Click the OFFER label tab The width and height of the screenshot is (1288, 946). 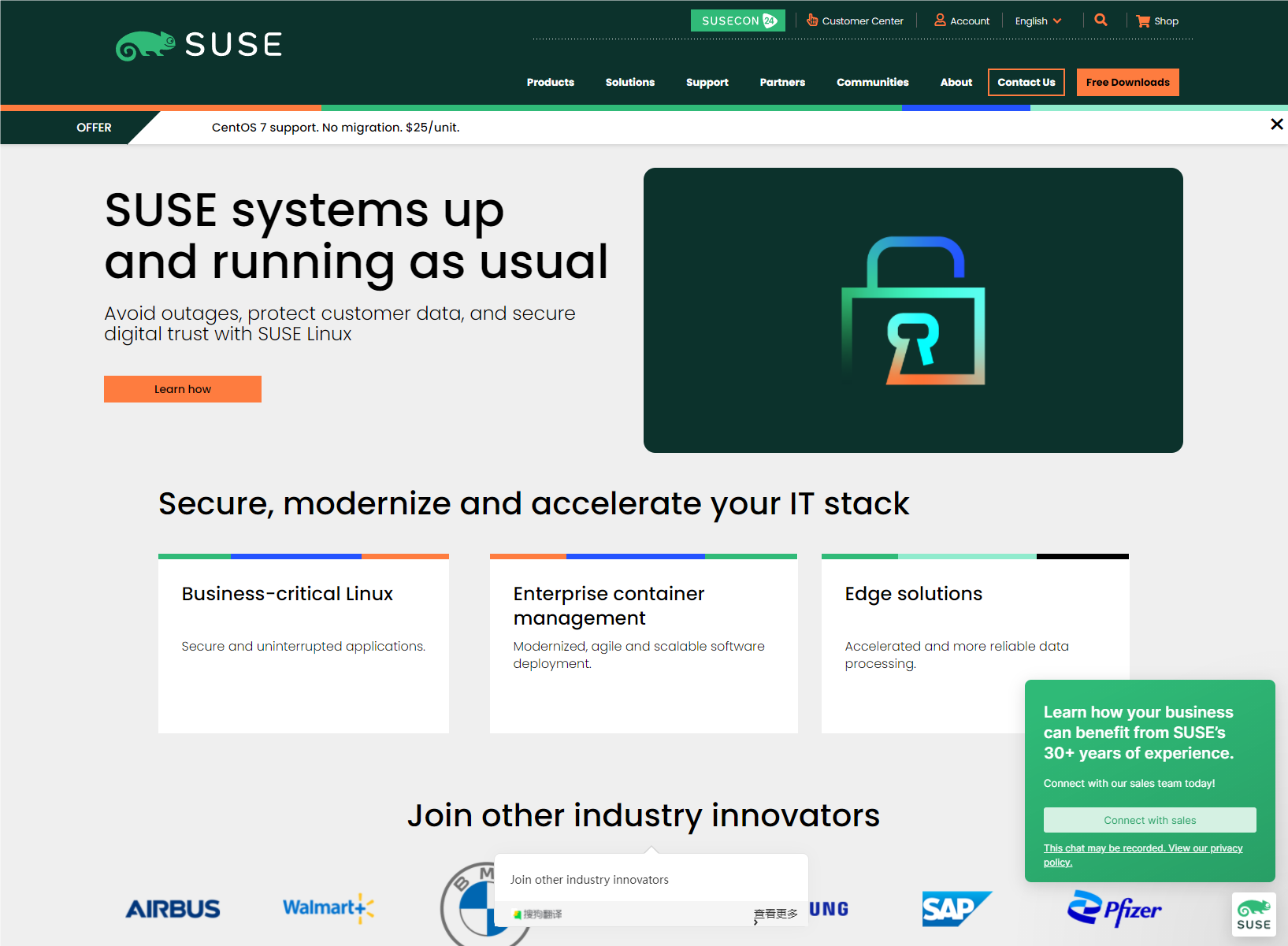click(x=94, y=128)
